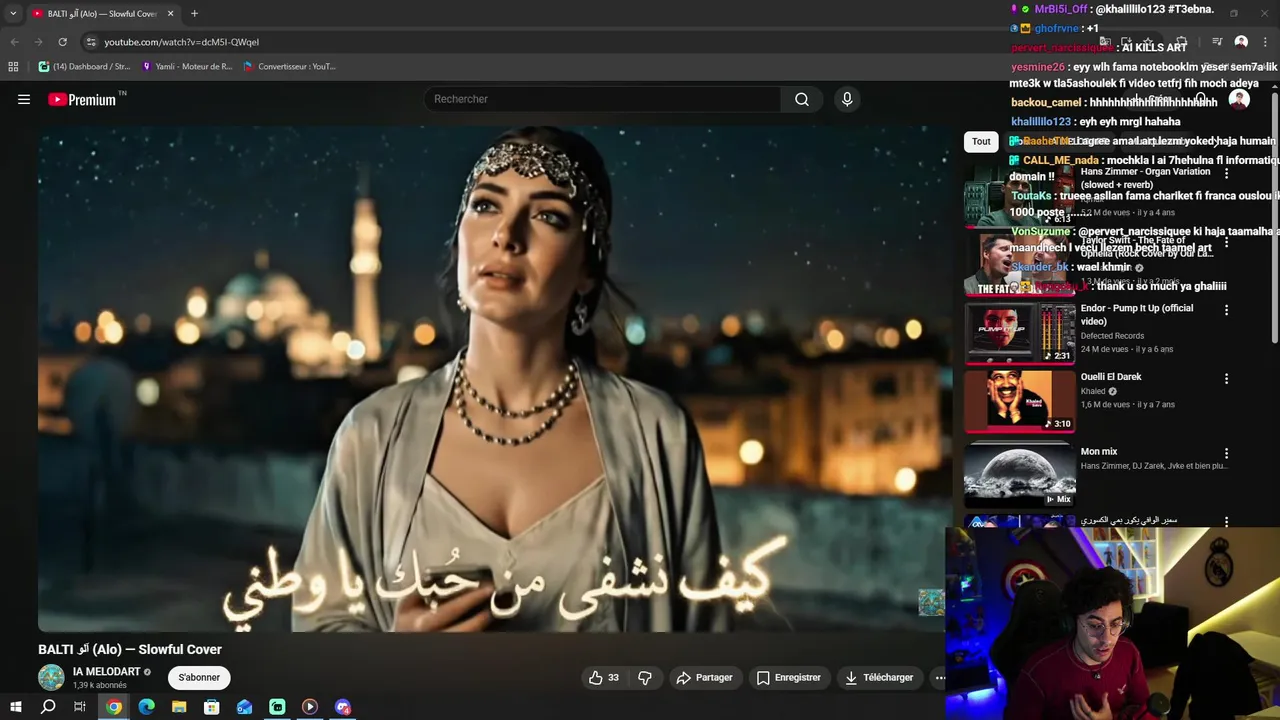Open options menu for Taylor Swift video
The height and width of the screenshot is (720, 1280).
pyautogui.click(x=1226, y=243)
